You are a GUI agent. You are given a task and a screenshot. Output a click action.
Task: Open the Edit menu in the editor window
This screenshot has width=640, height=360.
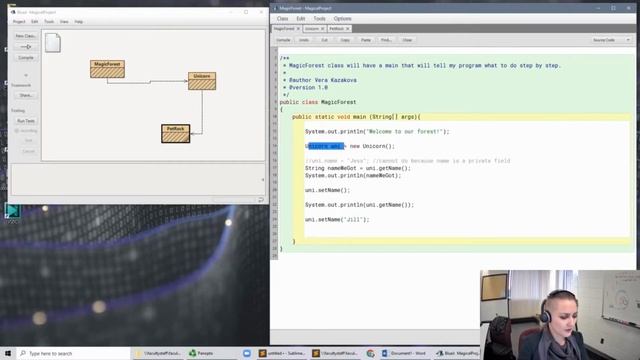301,19
